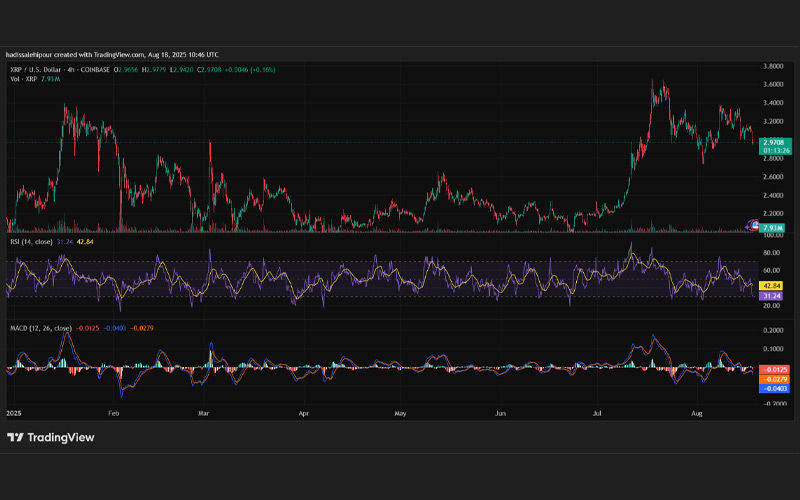The image size is (800, 500).
Task: Click RSI legend value 42.84
Action: (x=85, y=242)
